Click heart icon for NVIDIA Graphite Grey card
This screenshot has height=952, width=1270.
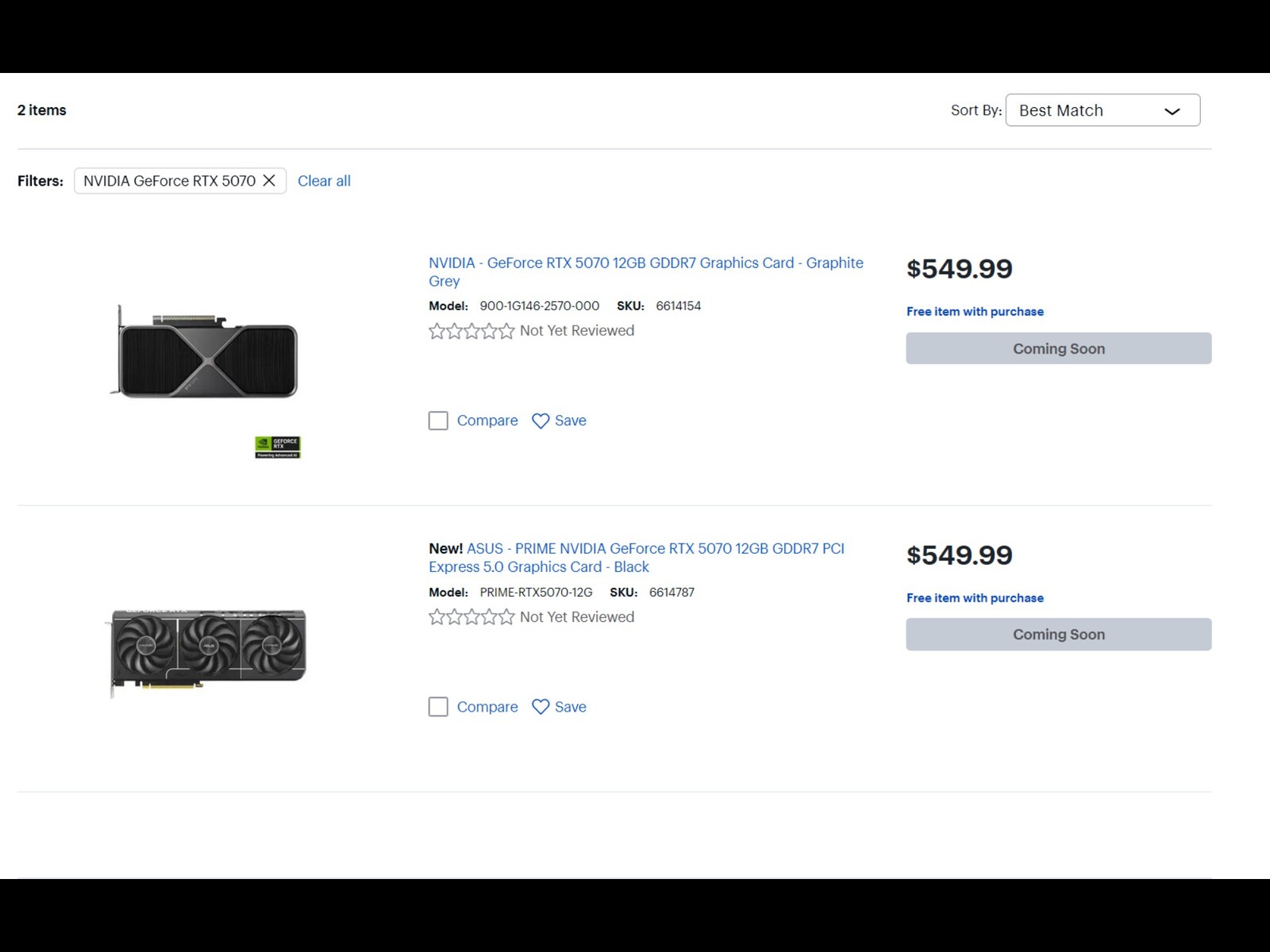coord(541,421)
